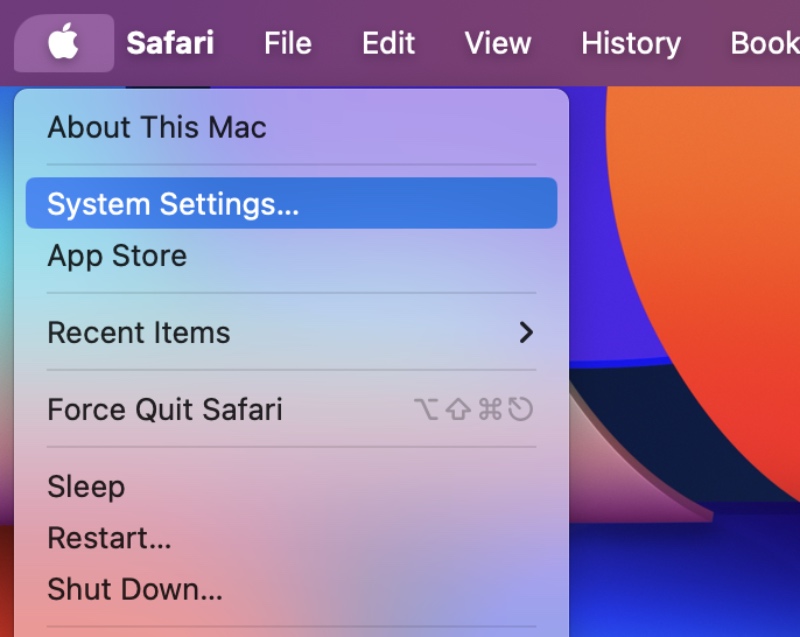Open System Settings from the Apple menu
The height and width of the screenshot is (637, 800).
[173, 204]
